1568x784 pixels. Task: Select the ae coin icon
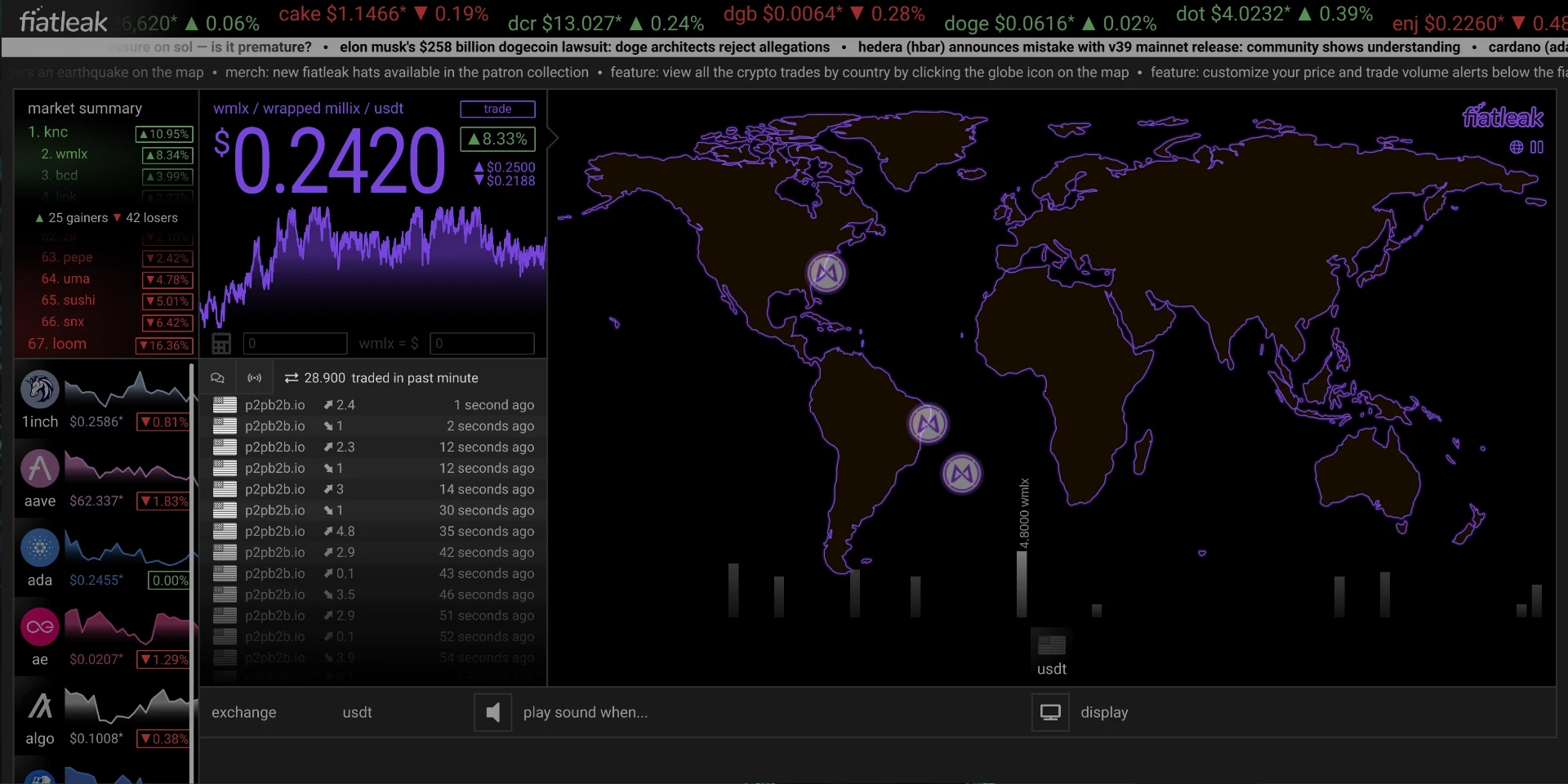coord(40,627)
